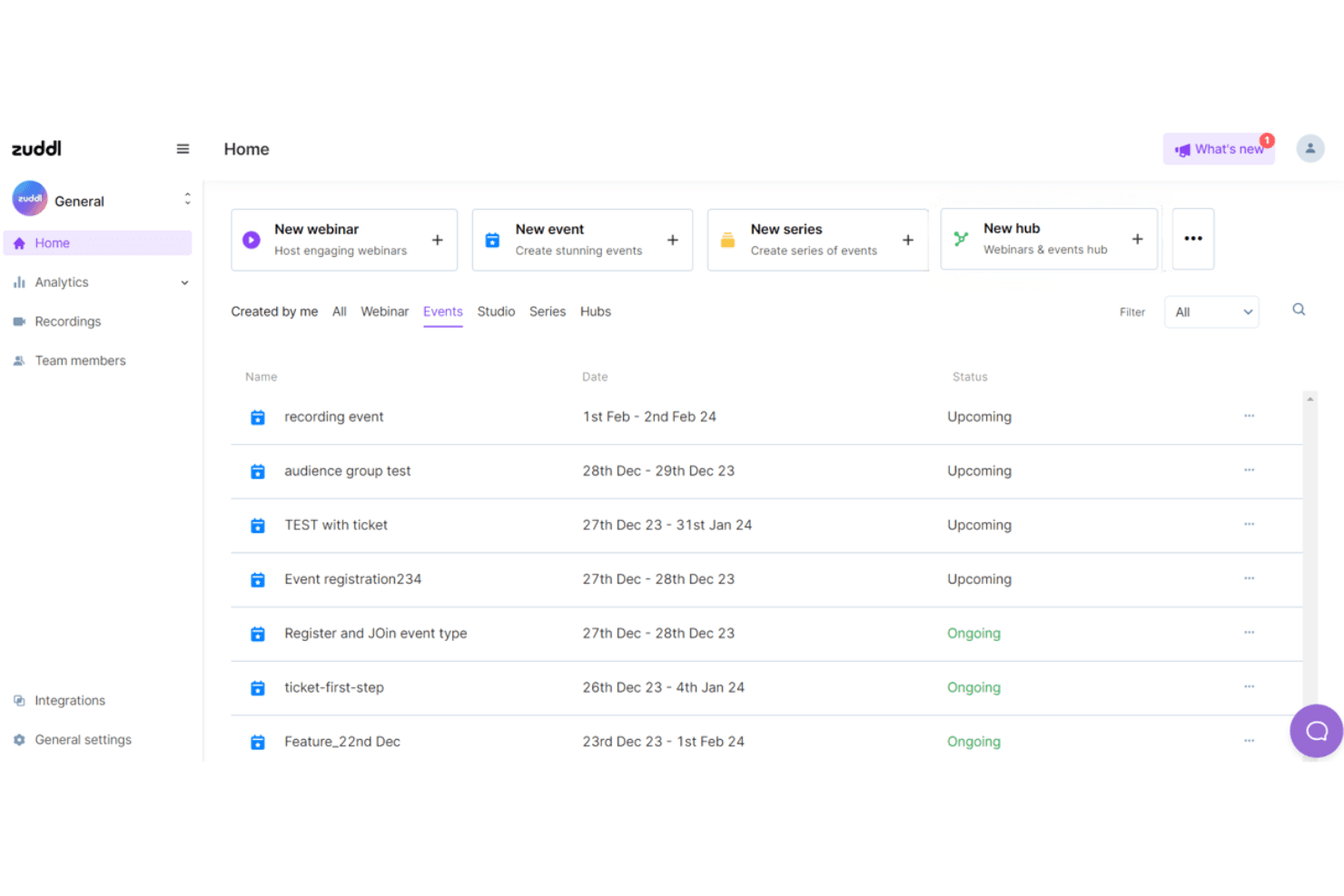The width and height of the screenshot is (1344, 896).
Task: Click the zuddl logo
Action: click(36, 148)
